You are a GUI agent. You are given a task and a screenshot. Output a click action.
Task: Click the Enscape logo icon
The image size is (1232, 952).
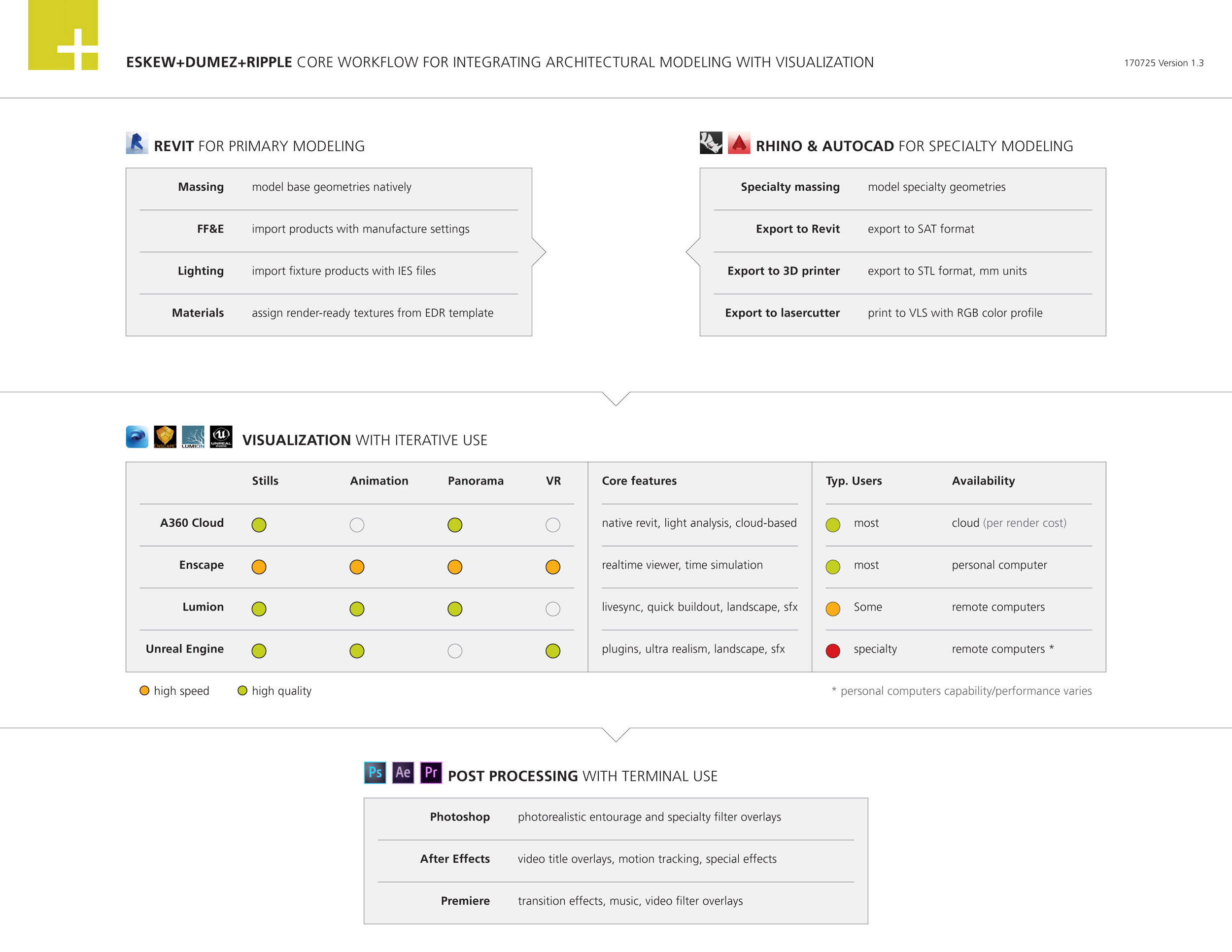165,437
